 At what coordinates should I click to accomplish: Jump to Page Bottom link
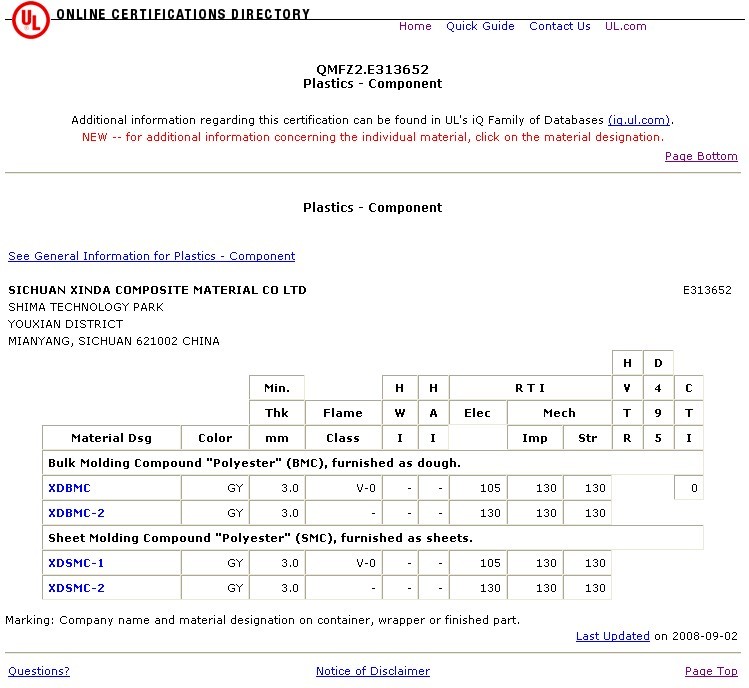click(x=701, y=156)
